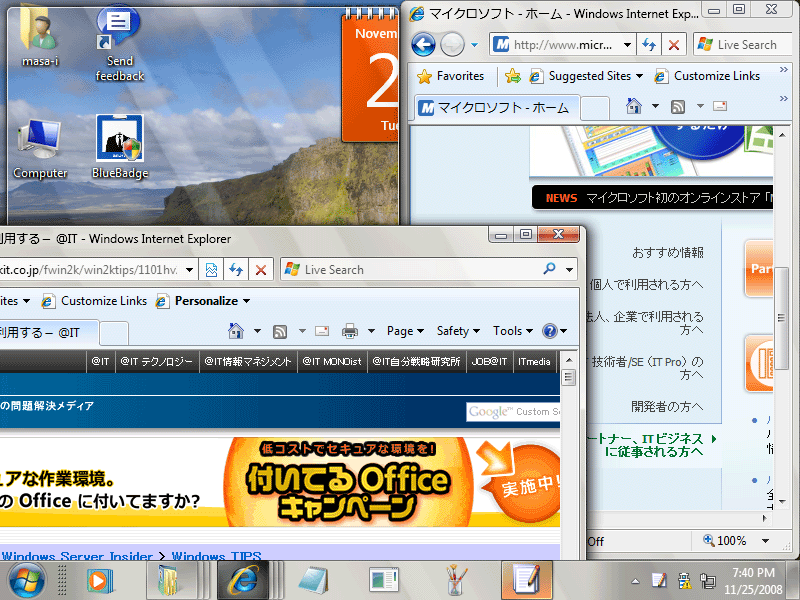Click the Add to Favorites Bar star-arrow icon
800x600 pixels.
pos(512,76)
